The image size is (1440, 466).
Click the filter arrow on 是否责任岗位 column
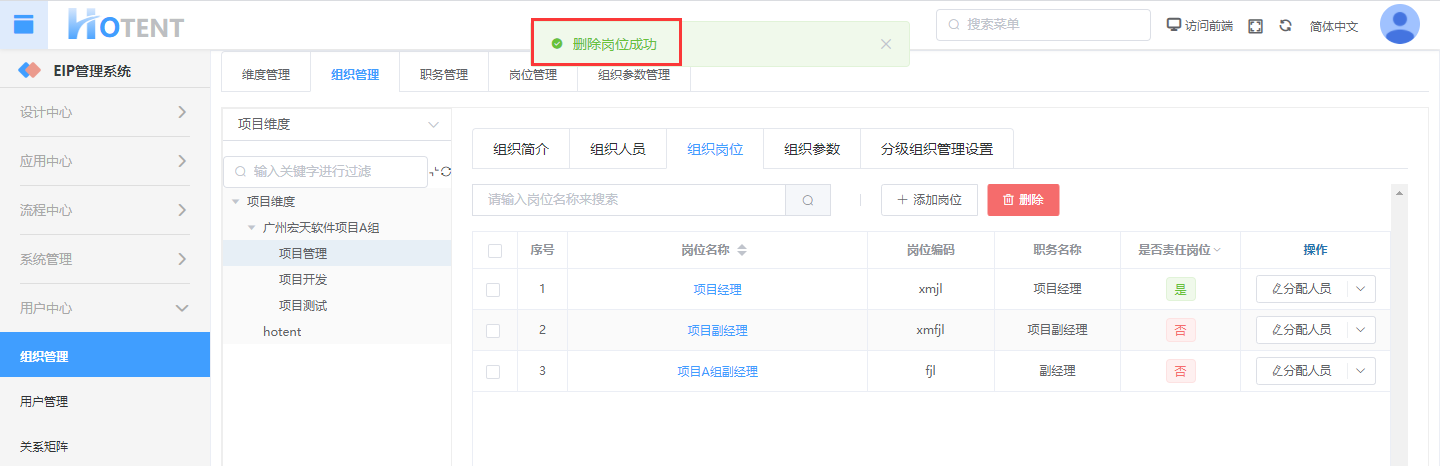point(1217,250)
